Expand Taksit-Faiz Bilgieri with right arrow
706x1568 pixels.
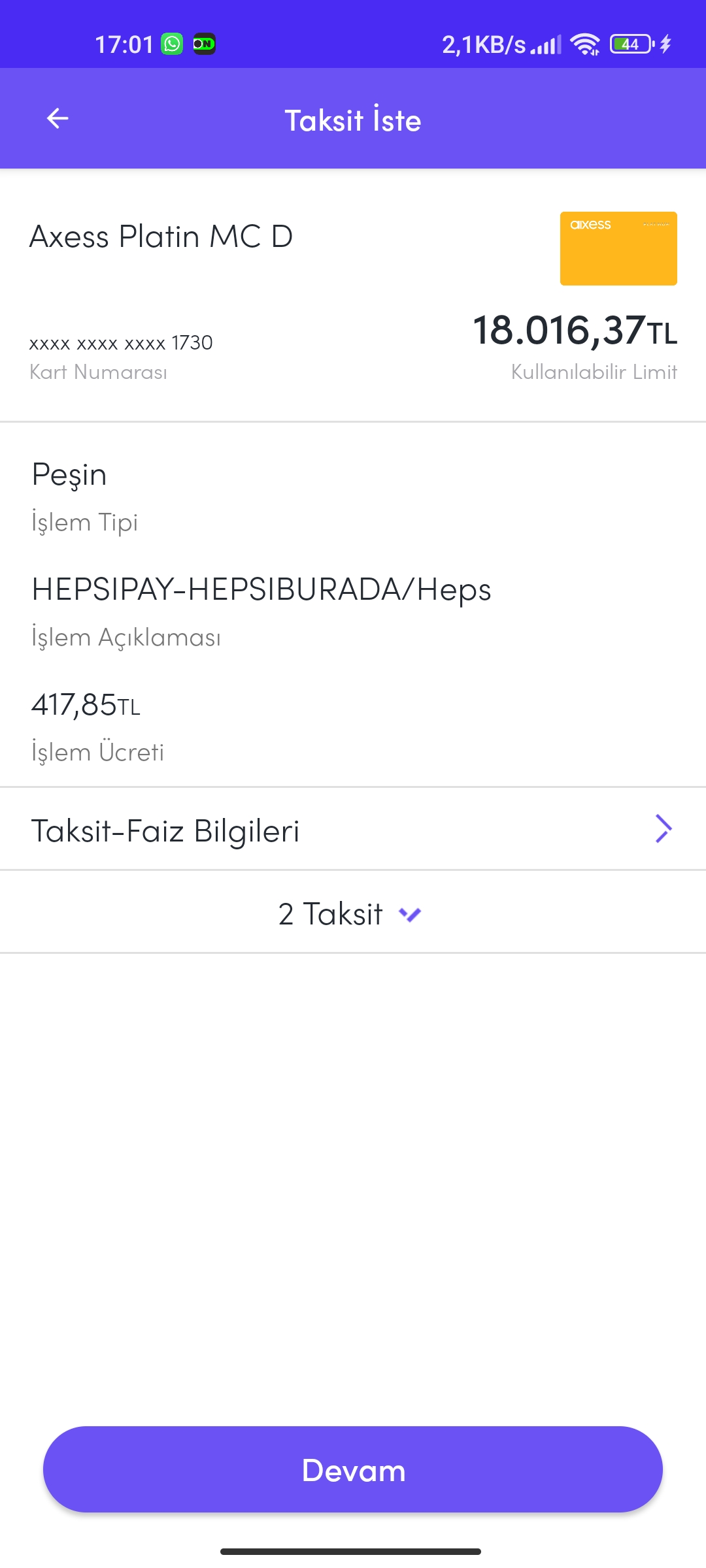click(x=663, y=829)
